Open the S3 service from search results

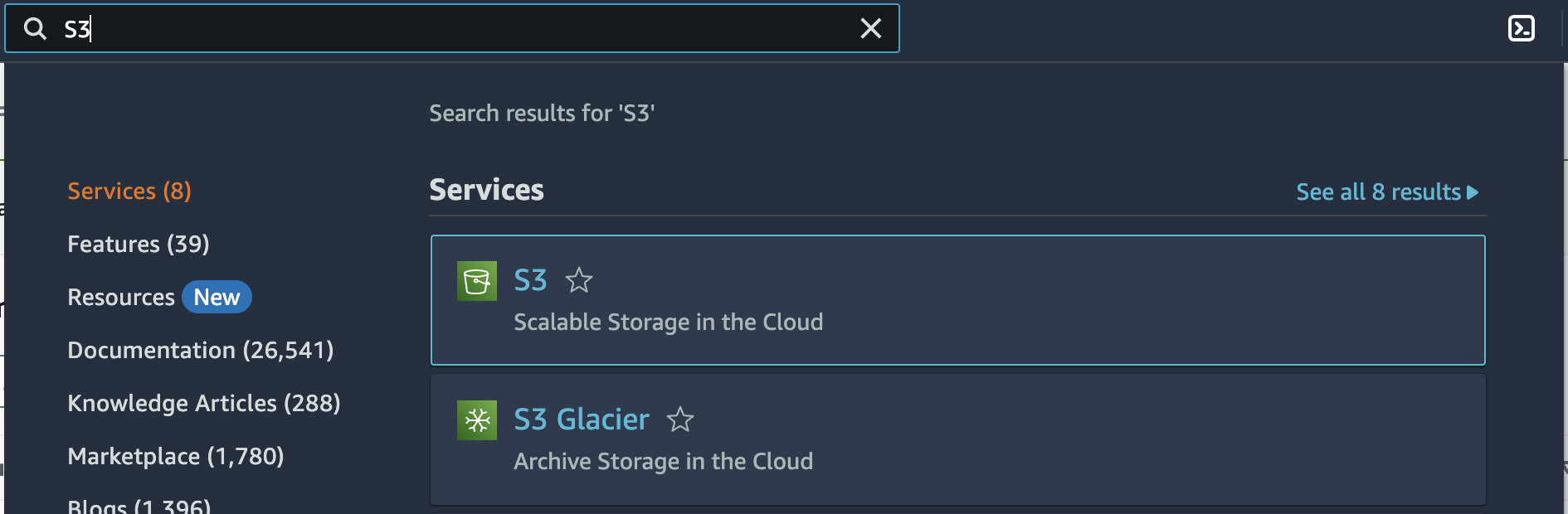tap(530, 280)
